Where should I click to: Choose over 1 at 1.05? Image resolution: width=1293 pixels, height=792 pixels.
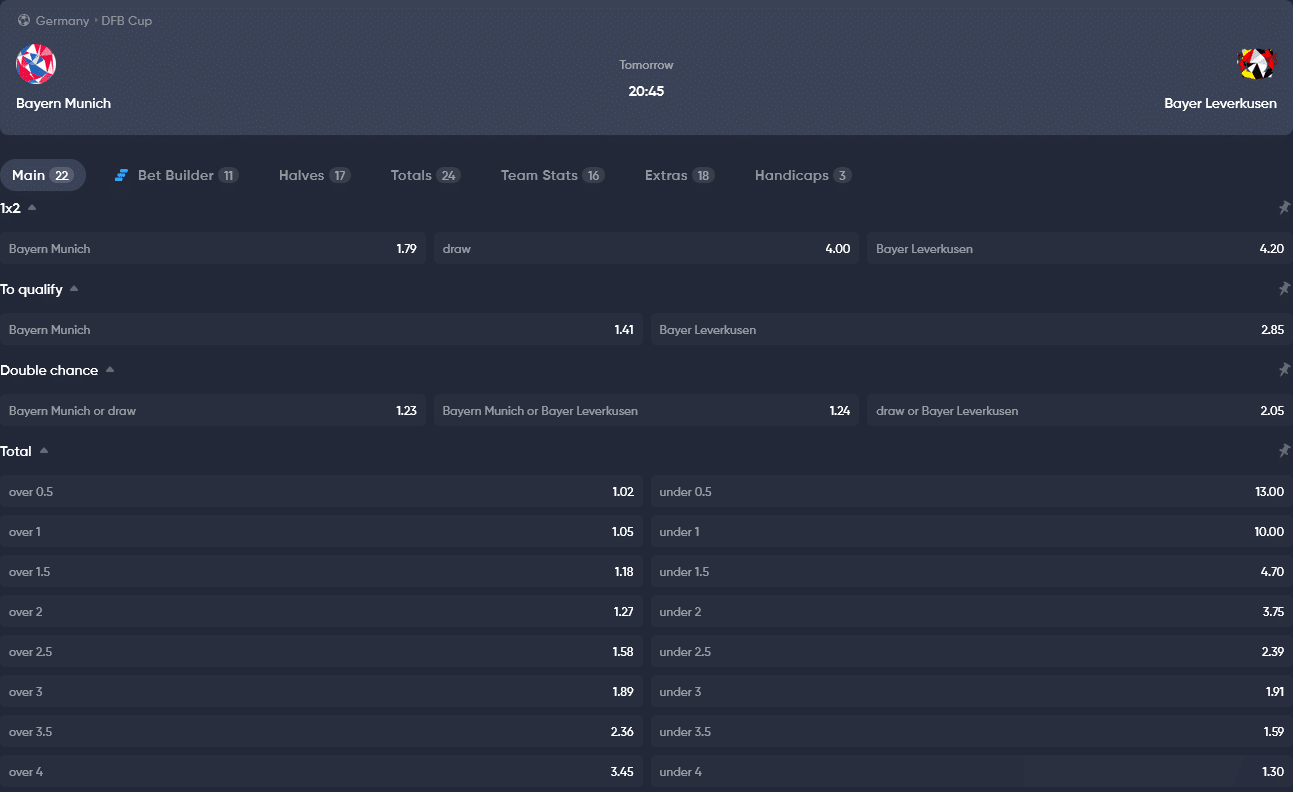point(321,531)
